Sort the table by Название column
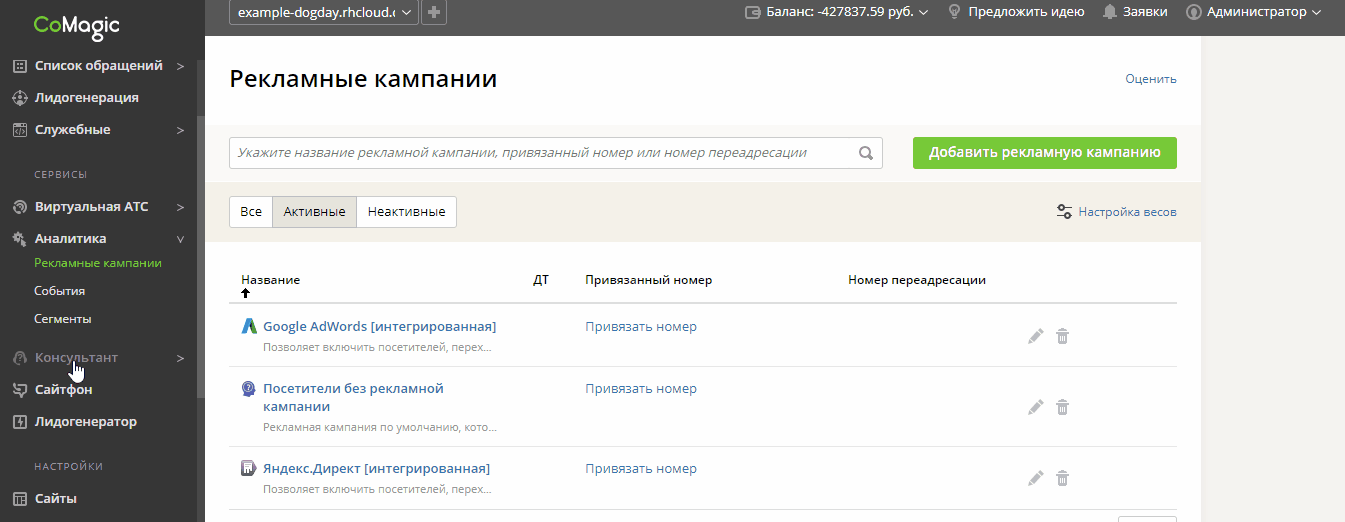The width and height of the screenshot is (1345, 522). point(270,280)
